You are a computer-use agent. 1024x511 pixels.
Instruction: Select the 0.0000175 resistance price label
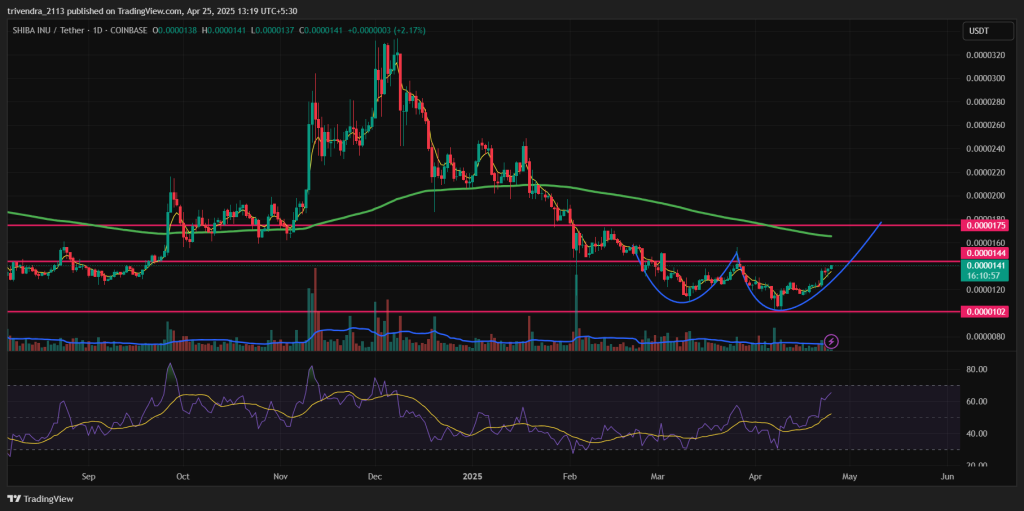click(985, 225)
